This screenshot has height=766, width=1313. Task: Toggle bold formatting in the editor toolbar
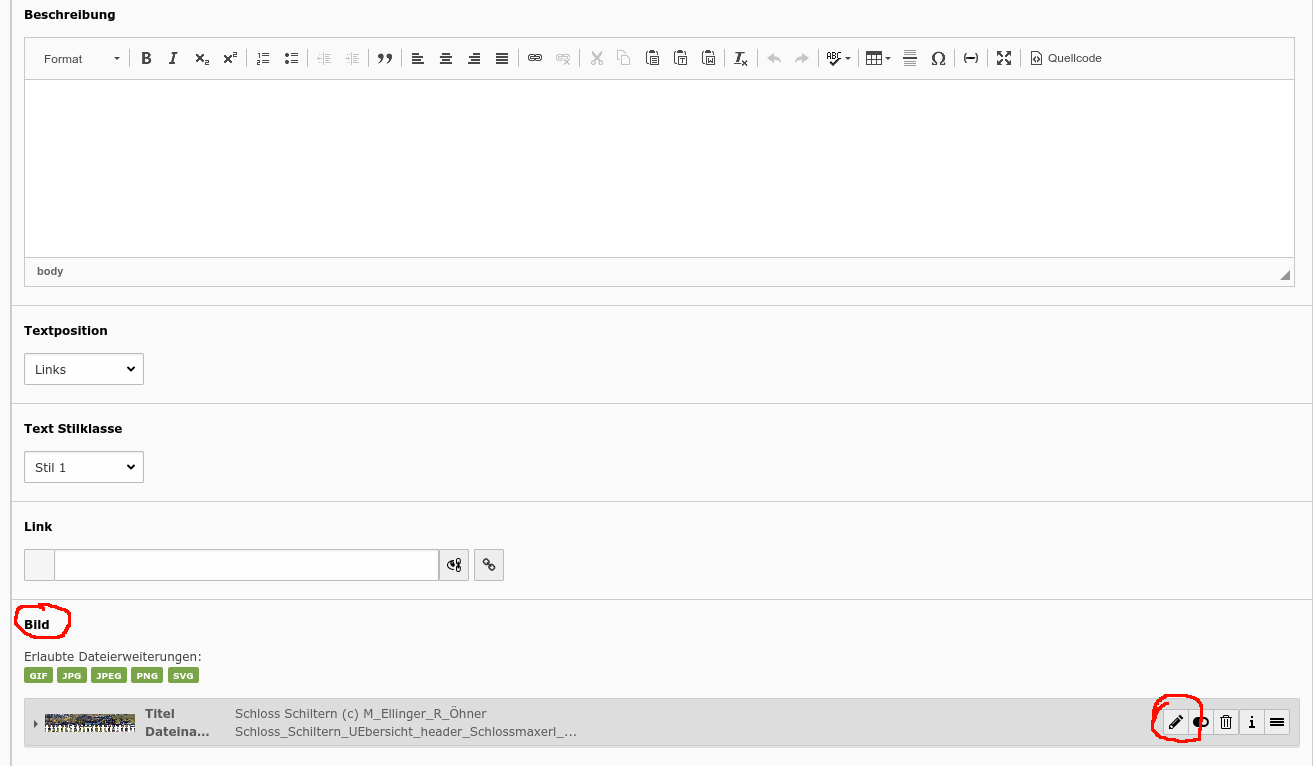[x=146, y=58]
